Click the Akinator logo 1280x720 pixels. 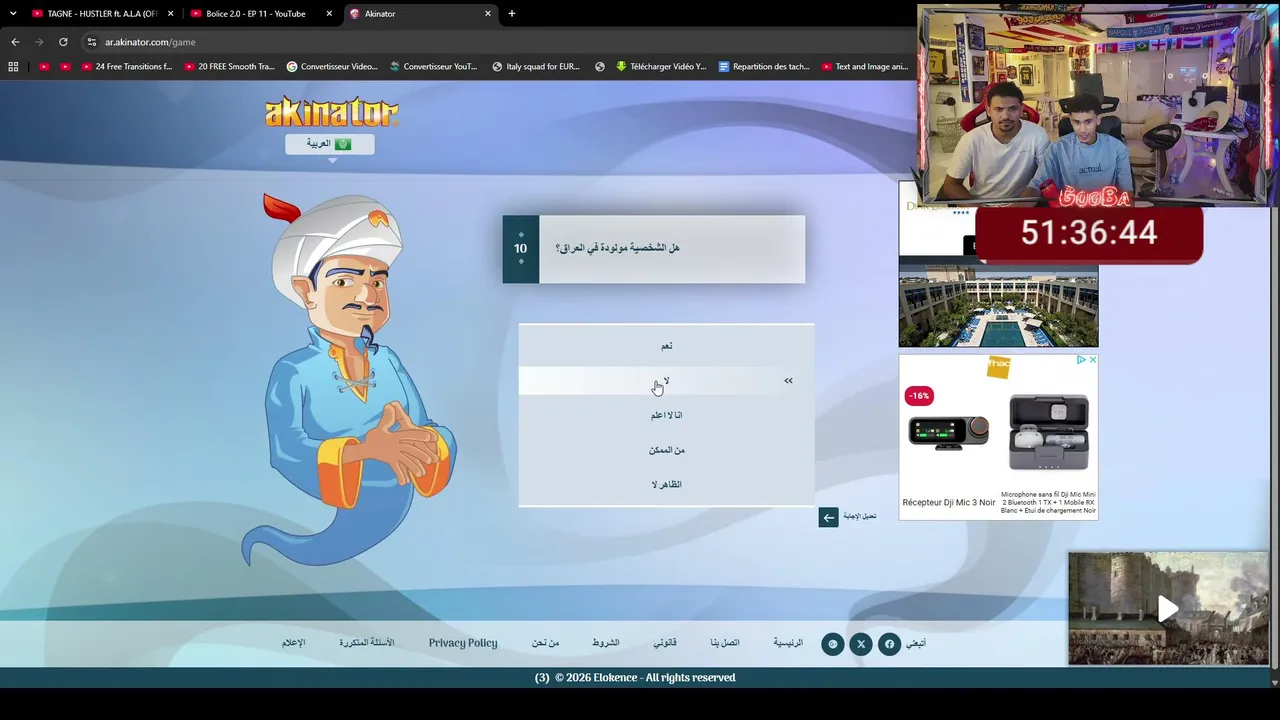tap(331, 112)
